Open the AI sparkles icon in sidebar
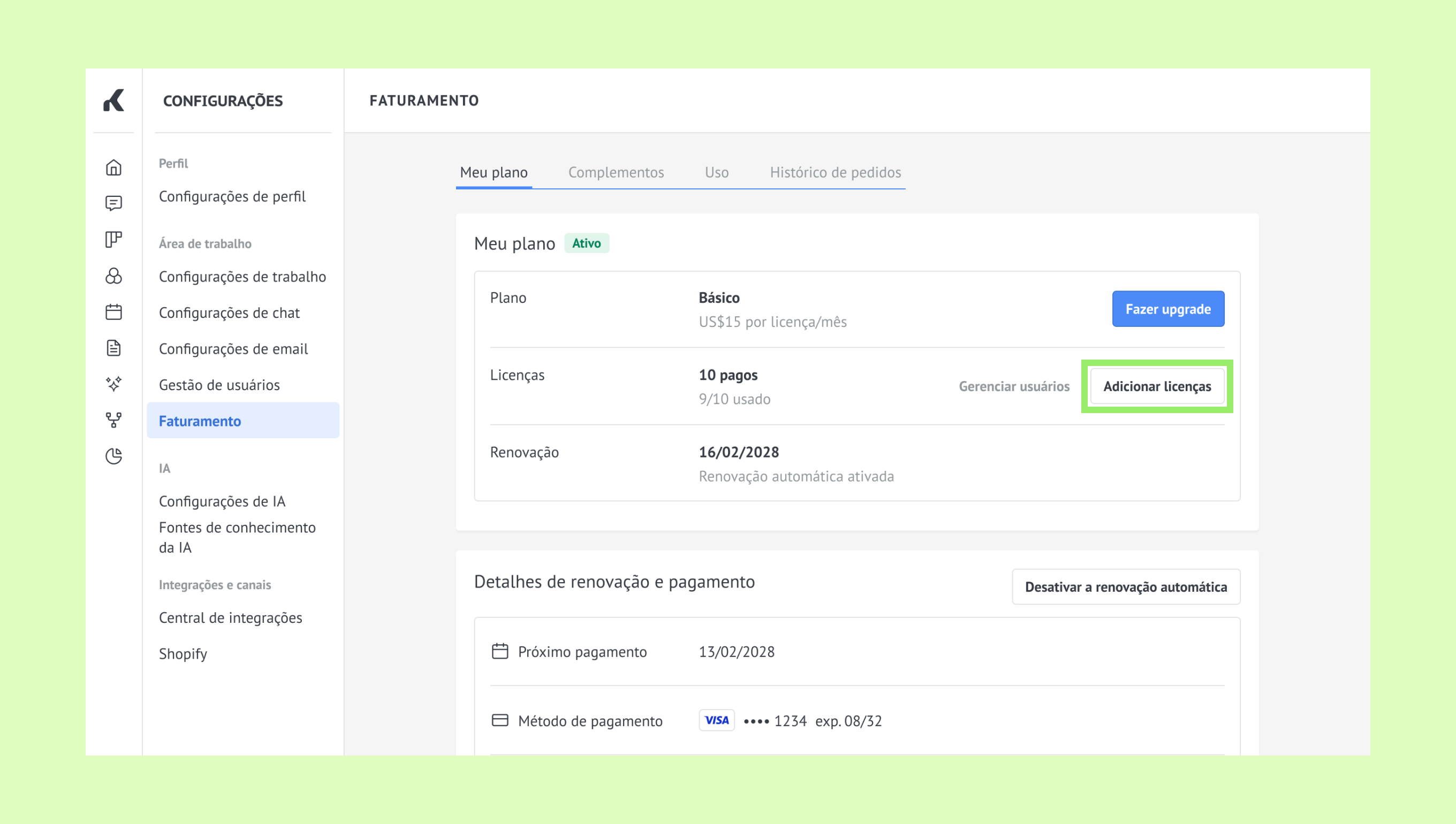This screenshot has width=1456, height=824. point(114,384)
